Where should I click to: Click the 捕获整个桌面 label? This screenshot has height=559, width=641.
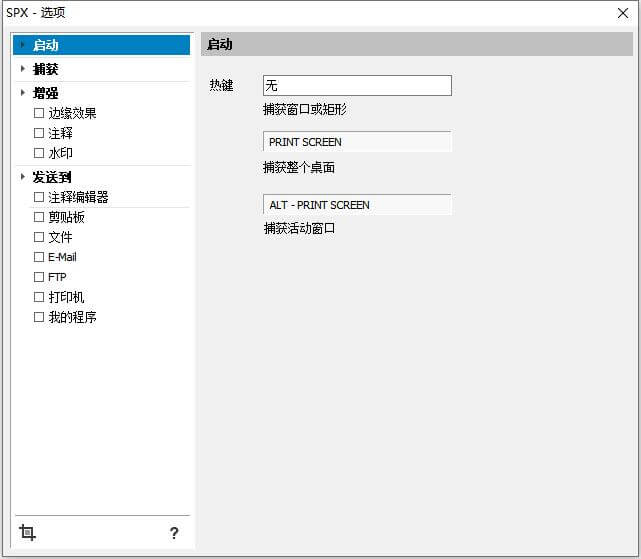pos(299,168)
